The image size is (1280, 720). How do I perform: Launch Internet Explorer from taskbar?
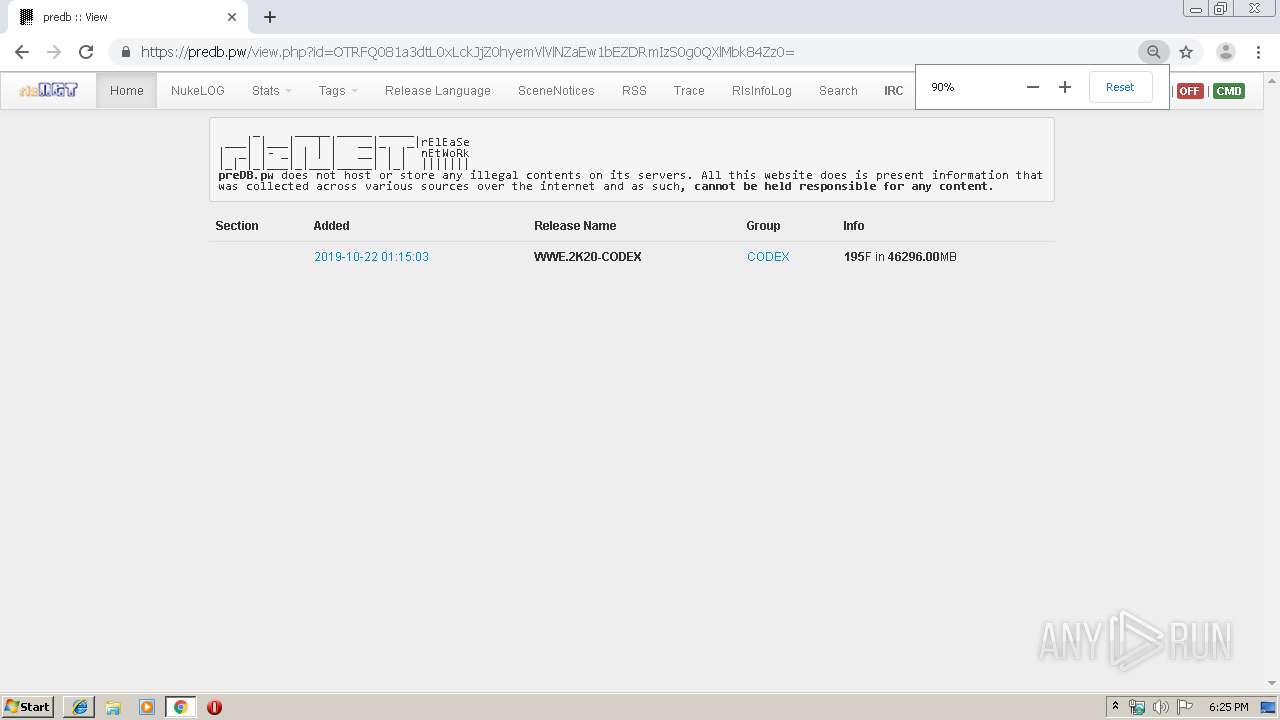click(80, 706)
